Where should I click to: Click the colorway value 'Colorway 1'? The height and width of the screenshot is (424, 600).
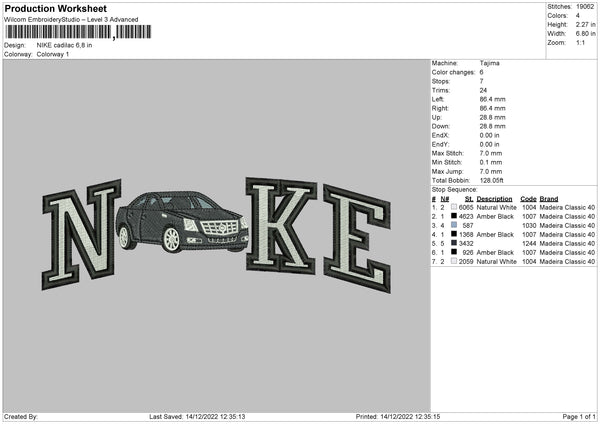coord(53,54)
